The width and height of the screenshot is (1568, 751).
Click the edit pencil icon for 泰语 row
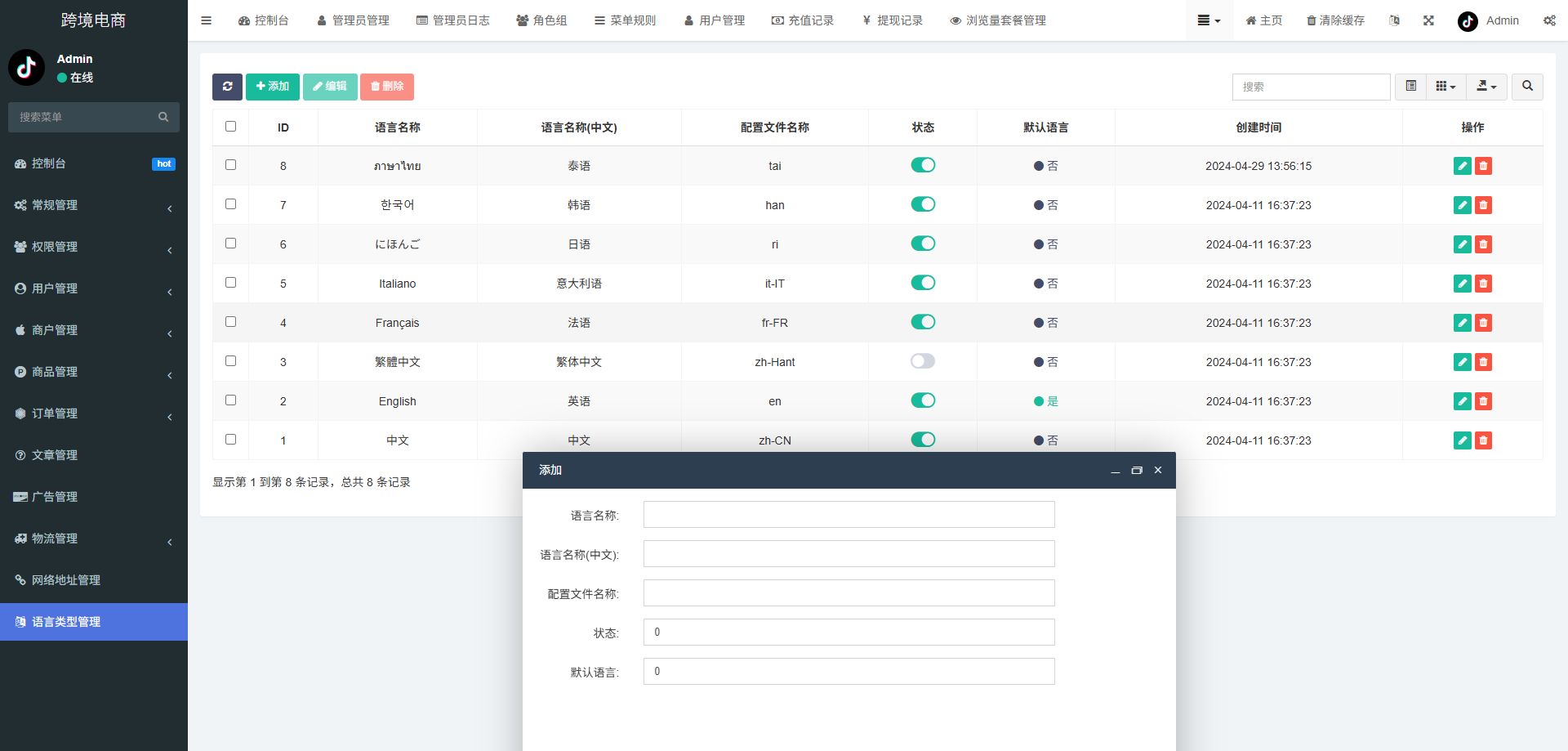[1462, 165]
